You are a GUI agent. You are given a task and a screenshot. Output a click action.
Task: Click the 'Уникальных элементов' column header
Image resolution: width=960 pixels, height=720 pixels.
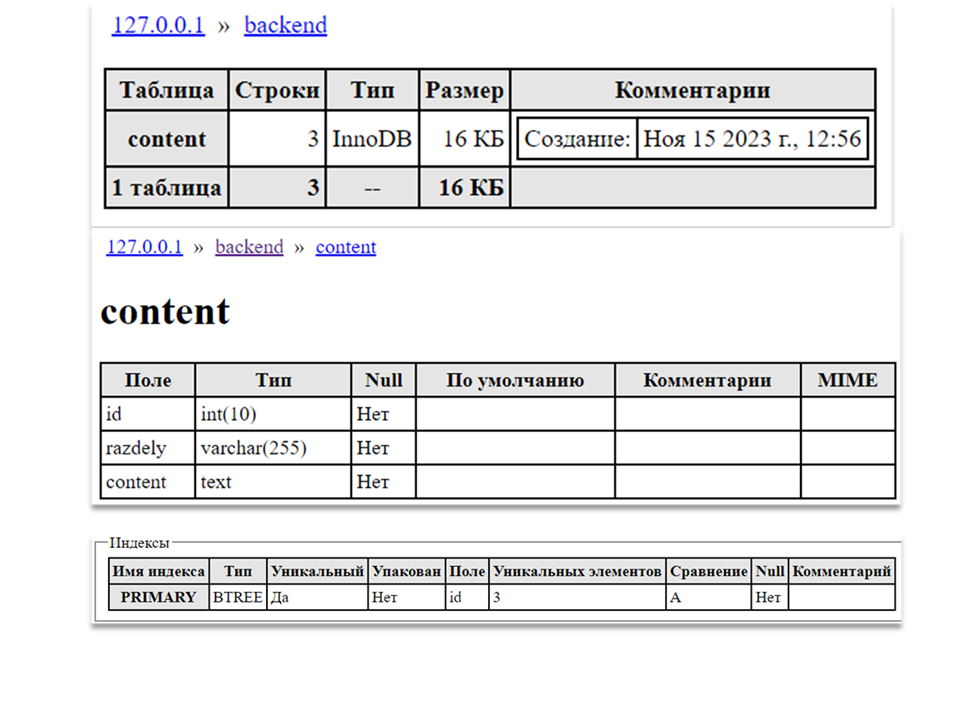pyautogui.click(x=577, y=571)
